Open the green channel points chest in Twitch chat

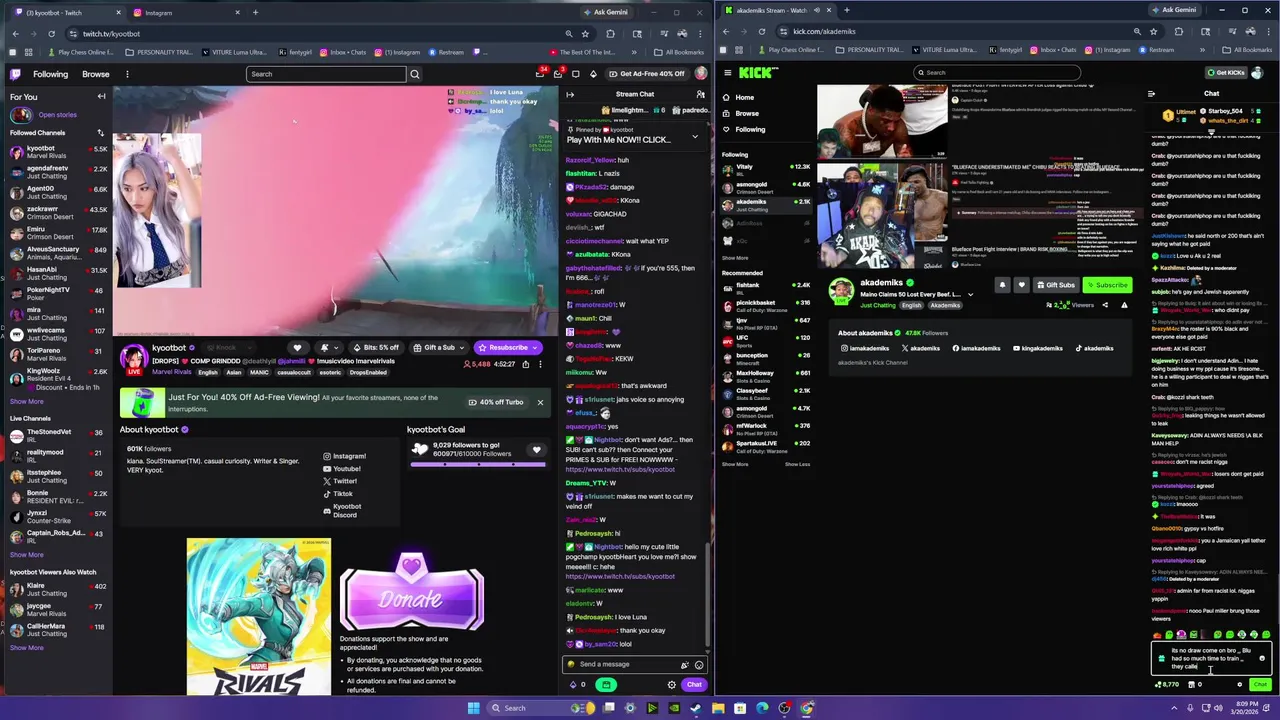pos(606,685)
